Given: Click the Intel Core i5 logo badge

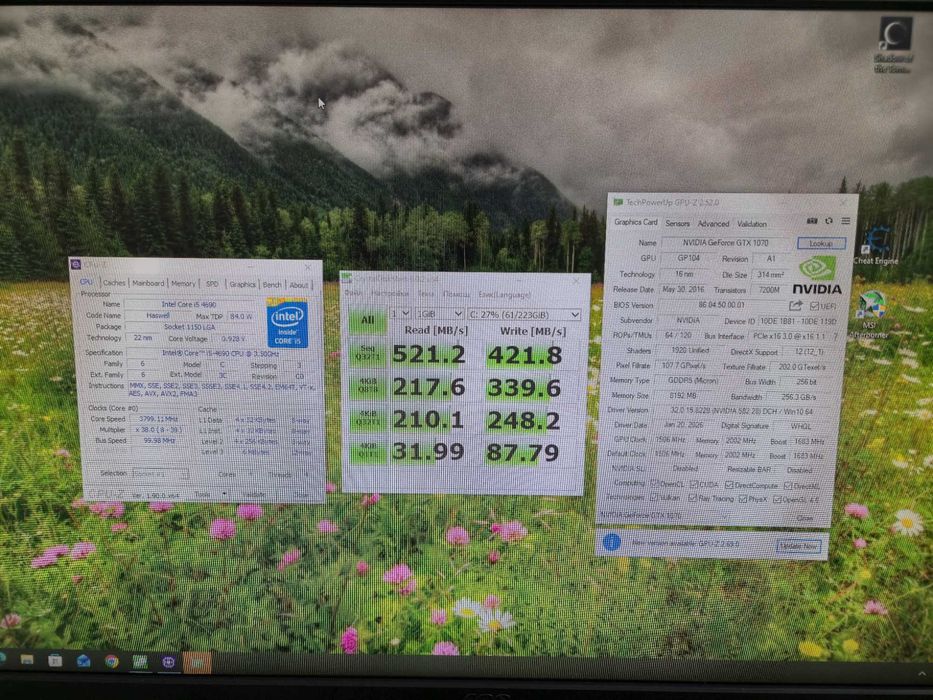Looking at the screenshot, I should 287,323.
